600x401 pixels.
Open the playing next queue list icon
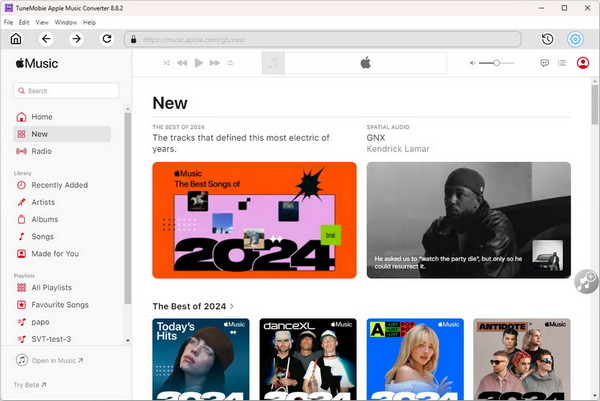click(x=562, y=63)
